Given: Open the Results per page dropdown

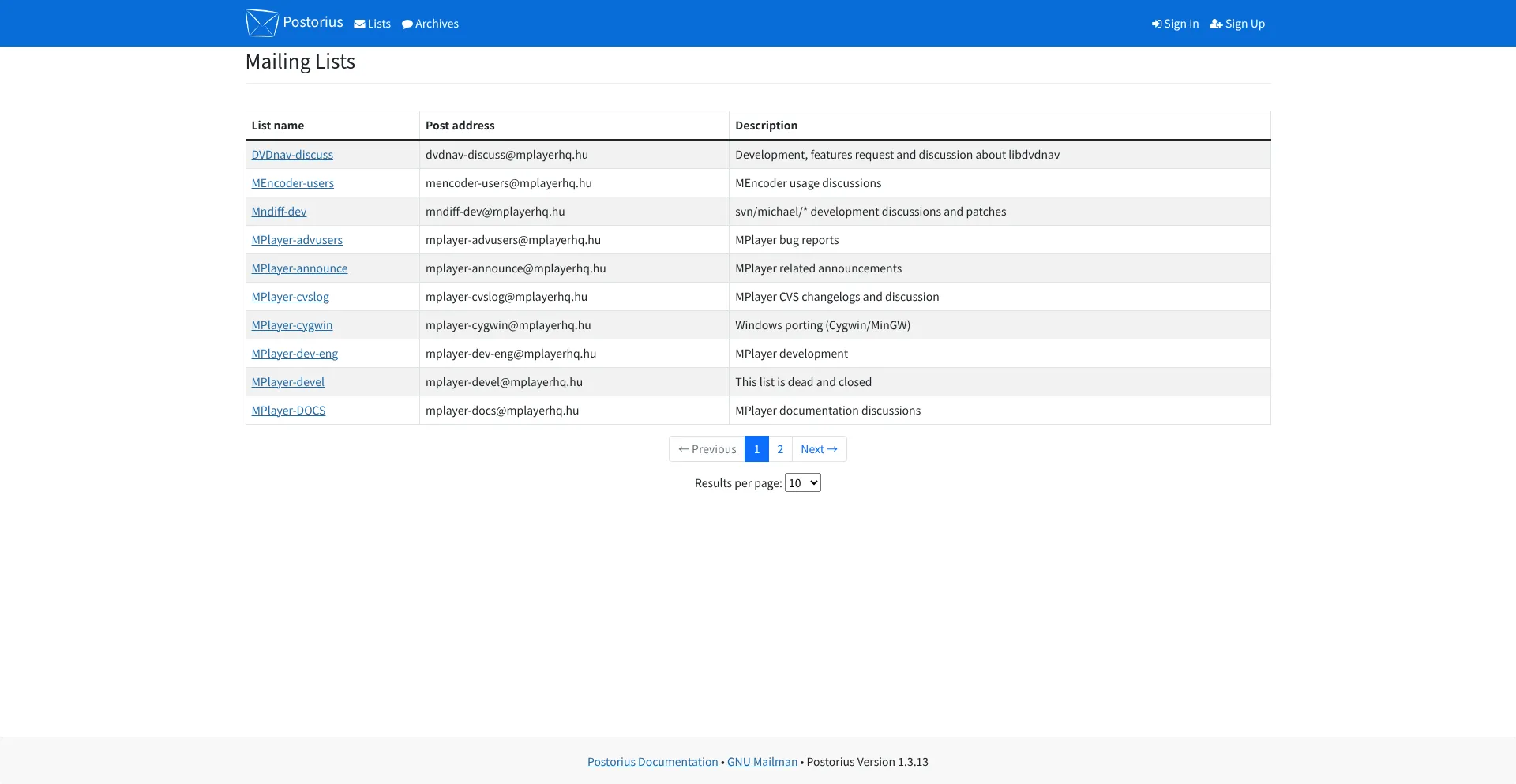Looking at the screenshot, I should 803,482.
